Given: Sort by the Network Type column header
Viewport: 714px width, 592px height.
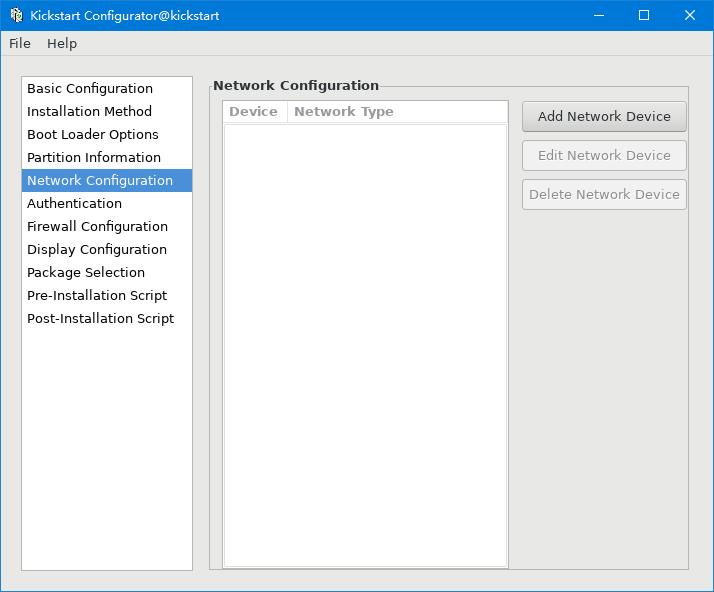Looking at the screenshot, I should (398, 112).
